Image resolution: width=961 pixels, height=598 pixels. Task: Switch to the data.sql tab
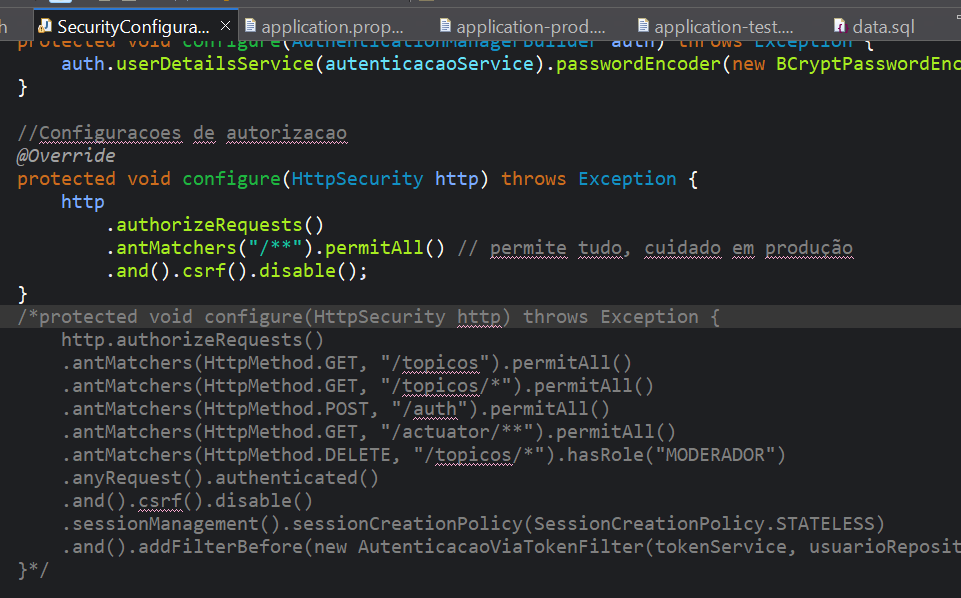pyautogui.click(x=883, y=27)
